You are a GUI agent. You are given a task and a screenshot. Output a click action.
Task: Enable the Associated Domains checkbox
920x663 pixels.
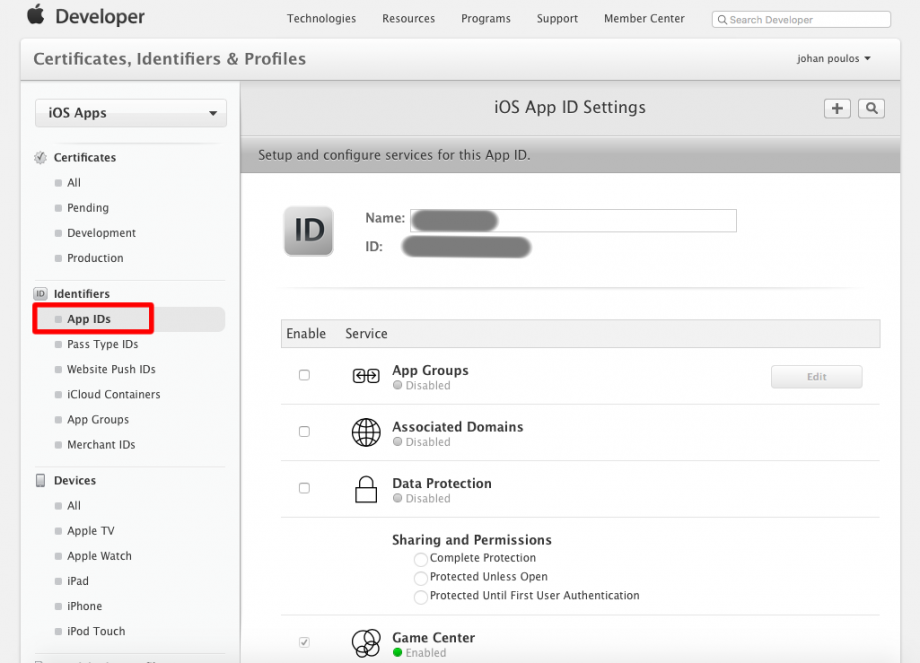(304, 432)
